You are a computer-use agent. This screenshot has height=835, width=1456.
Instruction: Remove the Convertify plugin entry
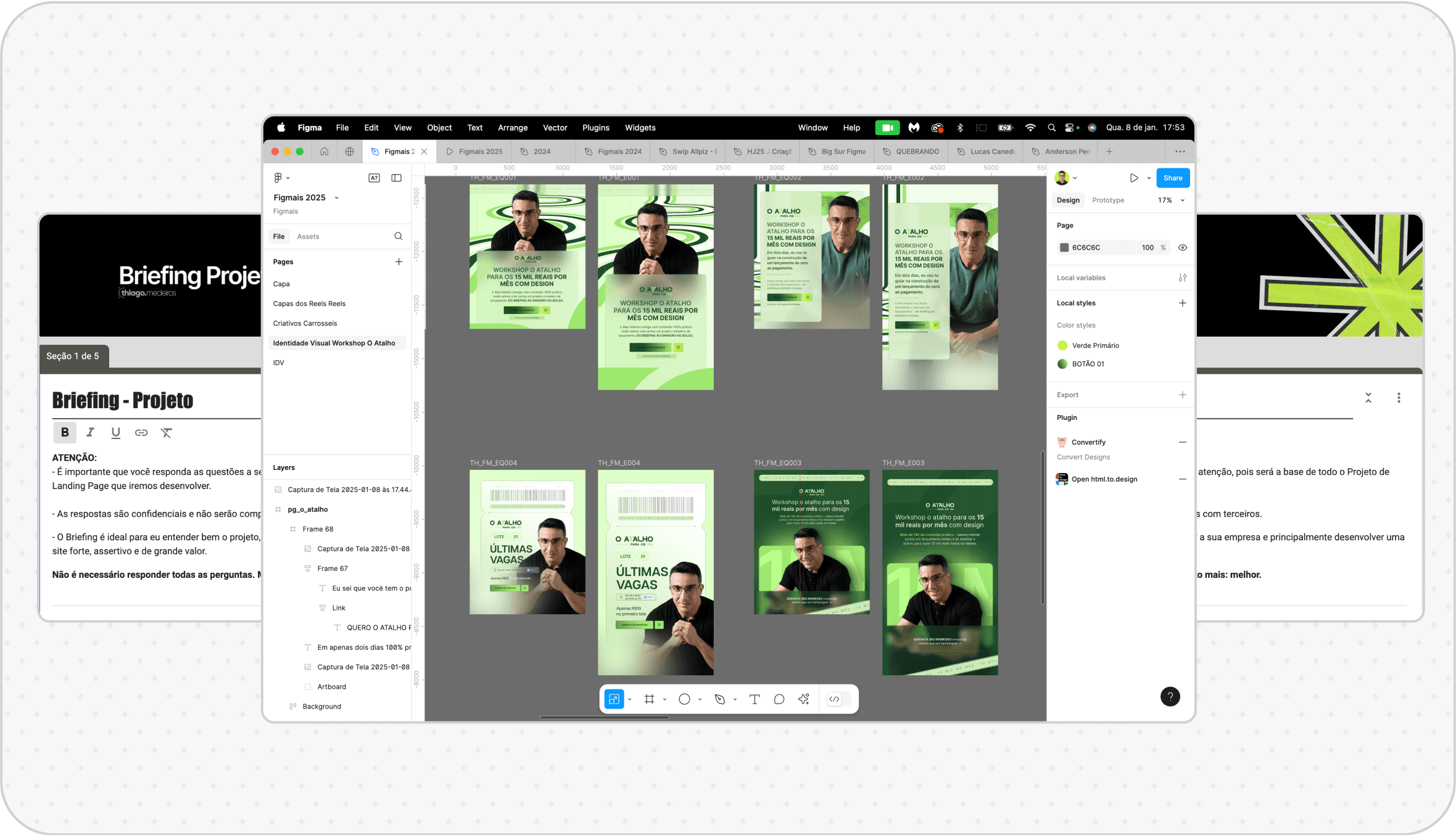1183,442
